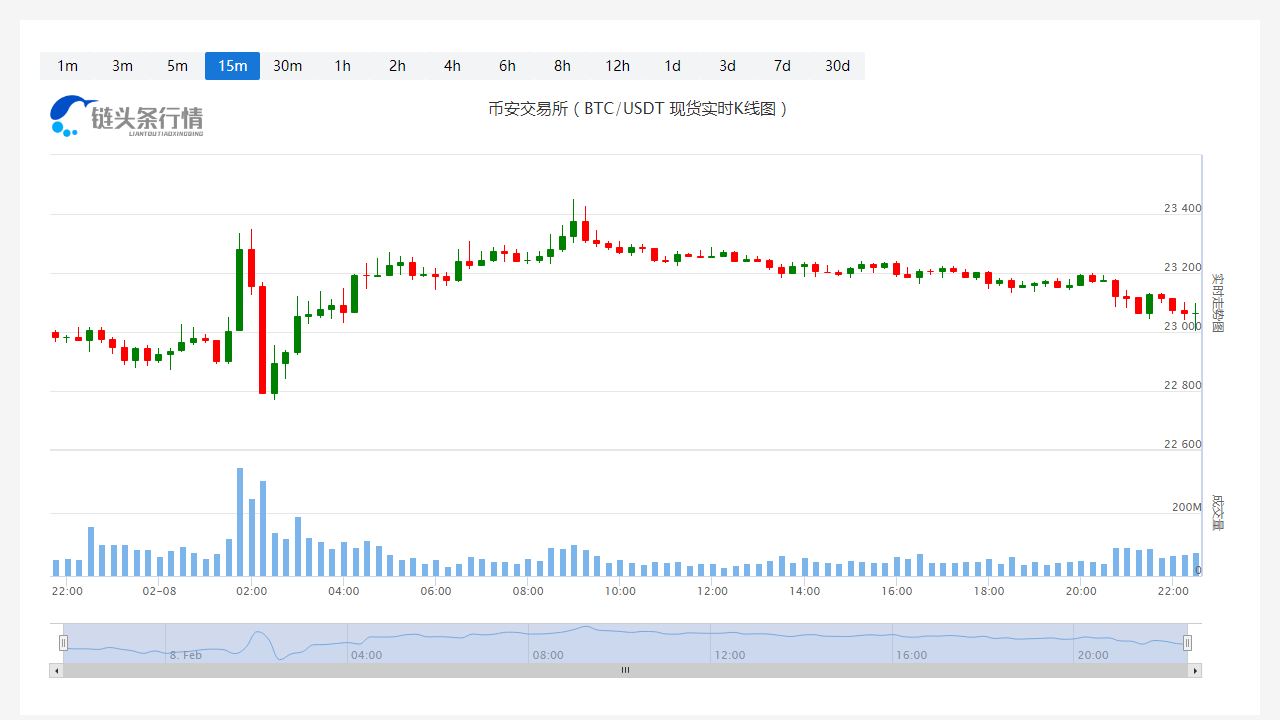This screenshot has width=1280, height=720.
Task: Open the 1h timeframe view
Action: coord(342,66)
